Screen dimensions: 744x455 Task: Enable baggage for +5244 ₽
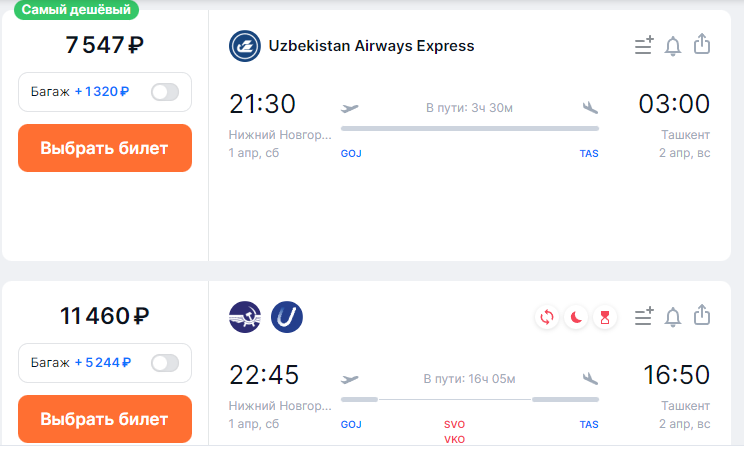[165, 363]
